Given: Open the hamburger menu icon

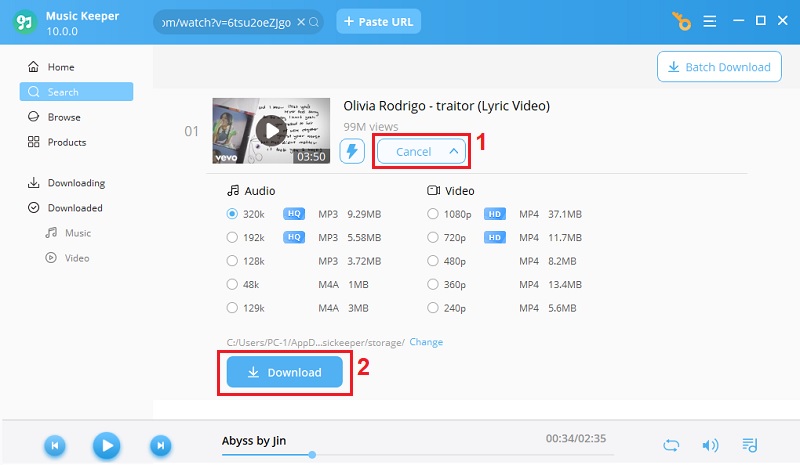Looking at the screenshot, I should click(710, 21).
